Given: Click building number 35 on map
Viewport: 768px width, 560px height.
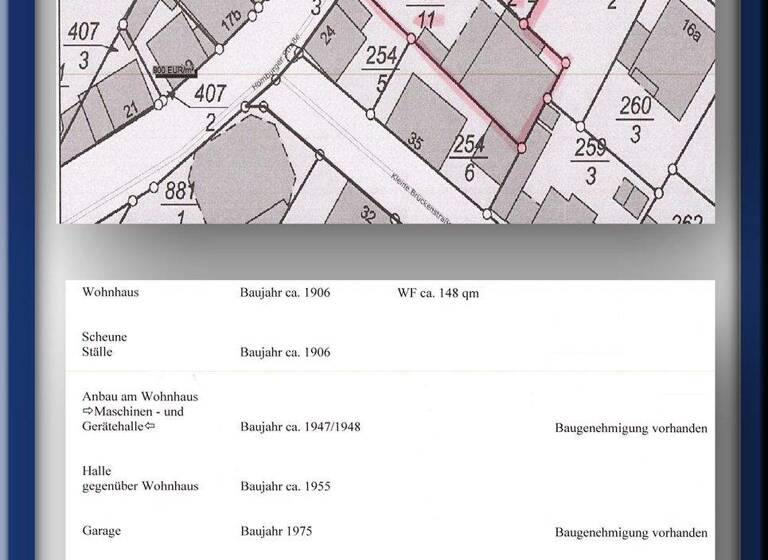Looking at the screenshot, I should 415,142.
